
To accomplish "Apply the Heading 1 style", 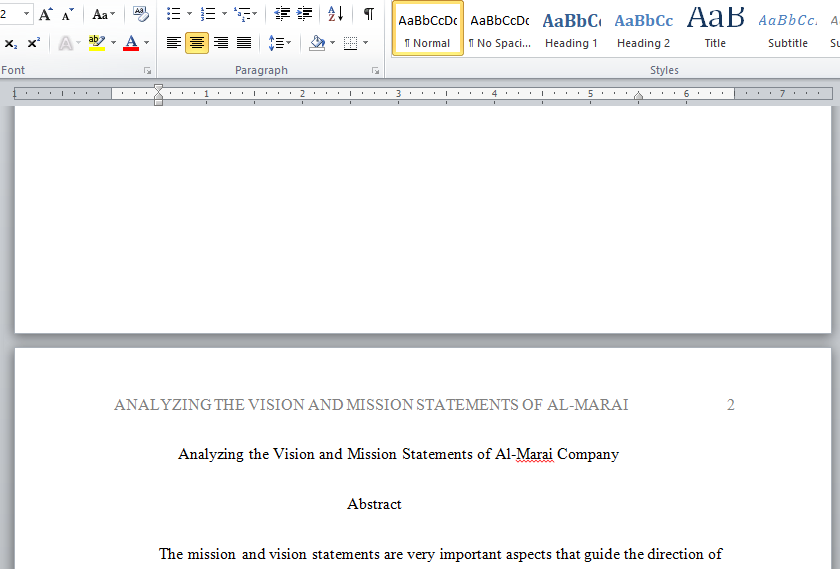I will [571, 28].
